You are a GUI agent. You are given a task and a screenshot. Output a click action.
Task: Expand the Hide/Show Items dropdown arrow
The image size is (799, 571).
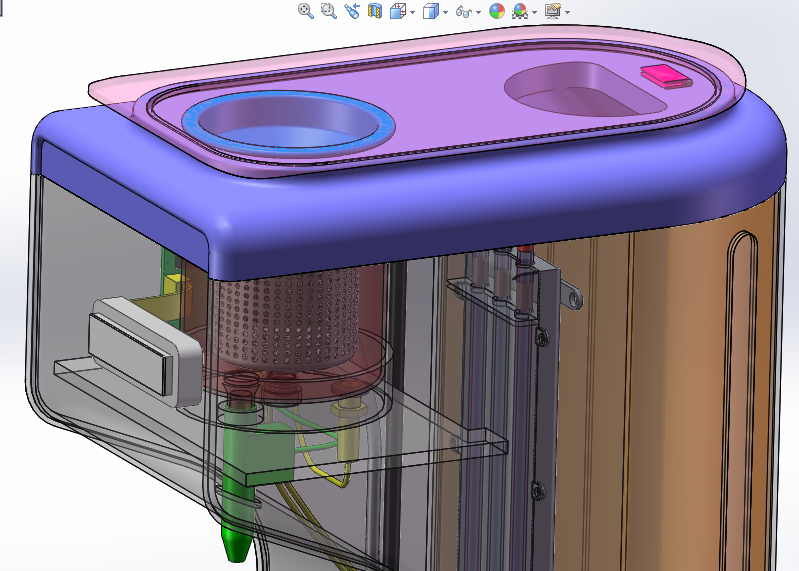pyautogui.click(x=478, y=12)
